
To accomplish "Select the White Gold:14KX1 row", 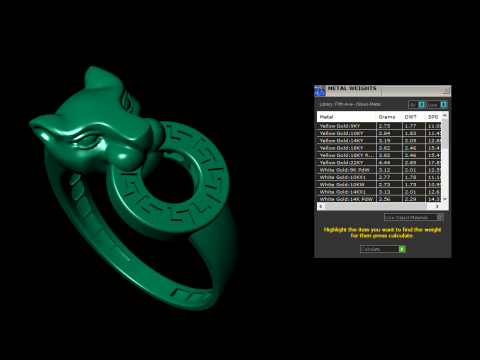I will tap(379, 192).
